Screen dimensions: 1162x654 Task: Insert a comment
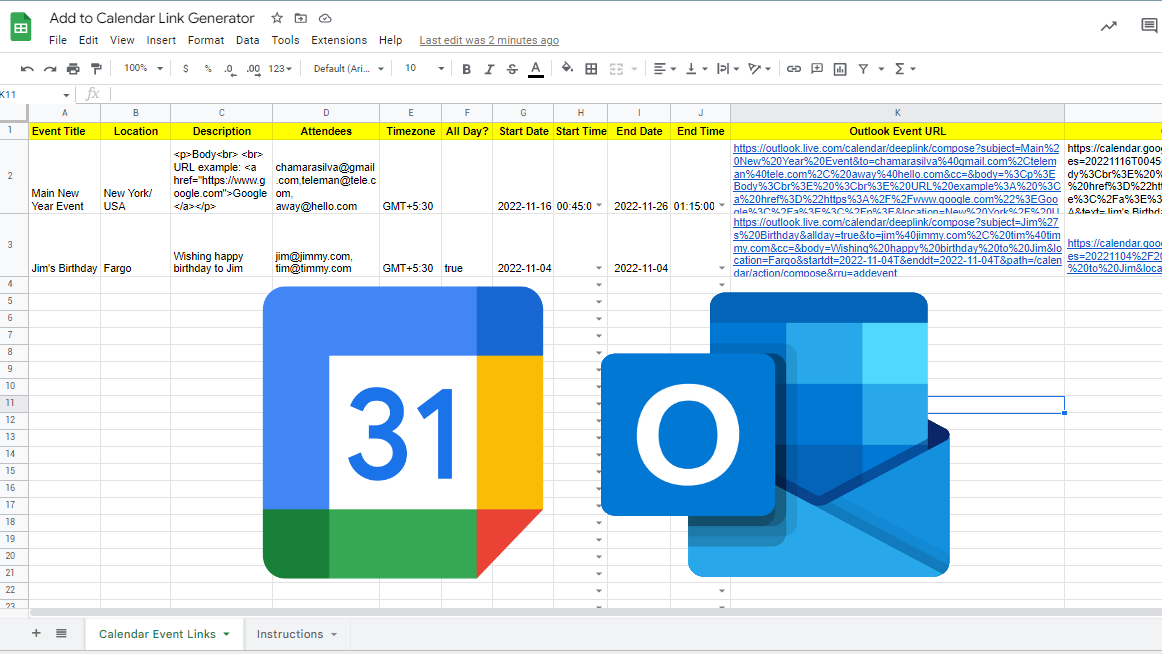tap(817, 69)
